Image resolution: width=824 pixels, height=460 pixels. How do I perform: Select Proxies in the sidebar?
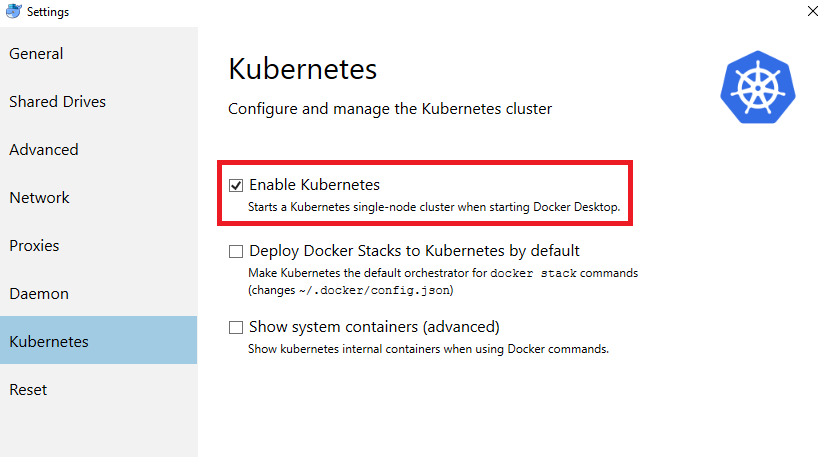click(34, 246)
